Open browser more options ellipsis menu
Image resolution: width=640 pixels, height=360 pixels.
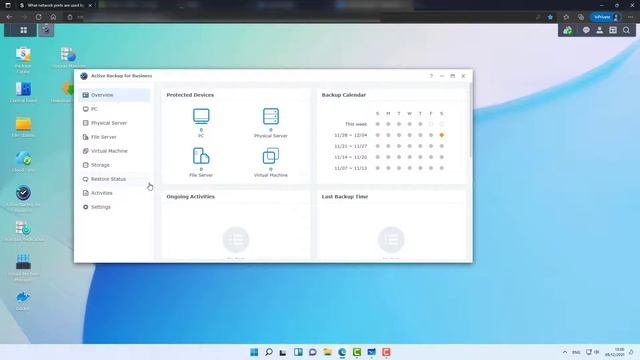(x=631, y=17)
